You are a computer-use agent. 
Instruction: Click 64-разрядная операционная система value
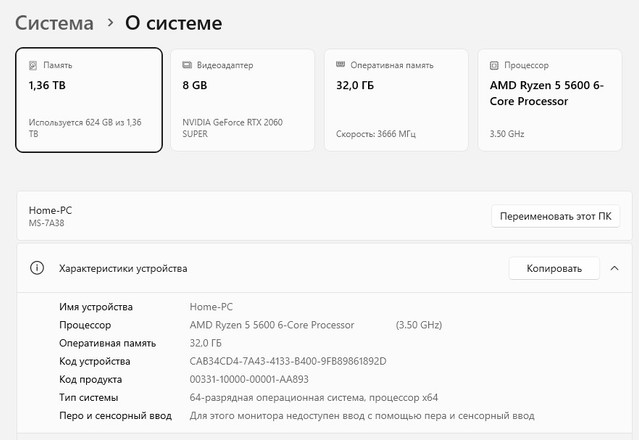314,398
